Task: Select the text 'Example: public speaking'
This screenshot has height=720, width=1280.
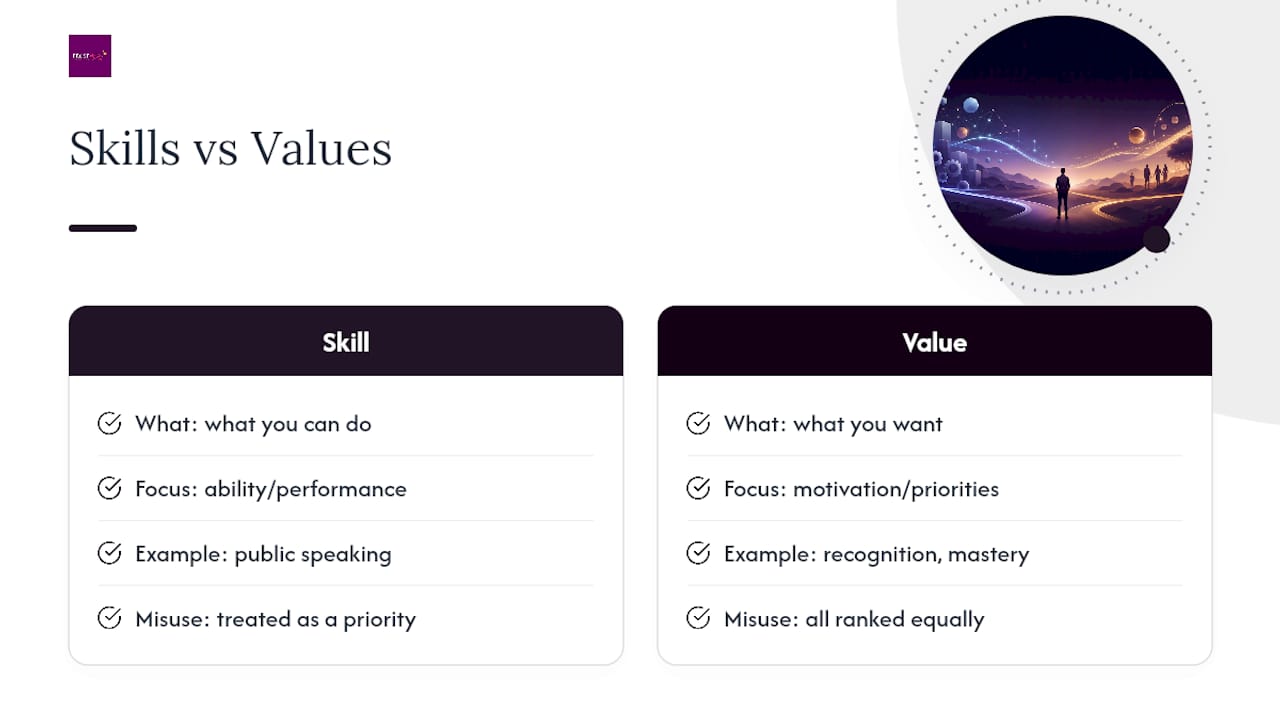Action: (x=263, y=554)
